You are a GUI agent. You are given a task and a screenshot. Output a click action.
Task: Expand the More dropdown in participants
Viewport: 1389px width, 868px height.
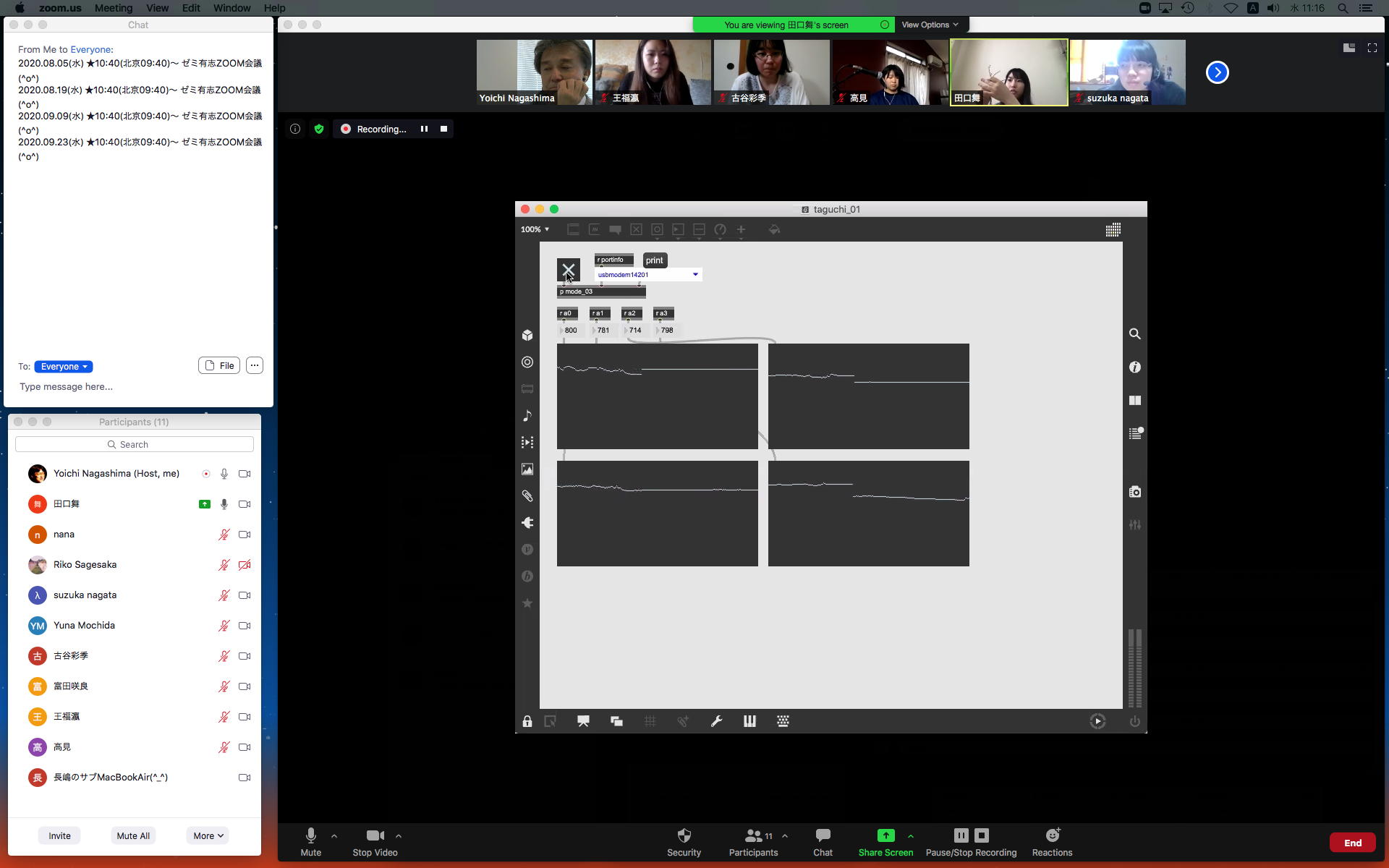pos(208,835)
